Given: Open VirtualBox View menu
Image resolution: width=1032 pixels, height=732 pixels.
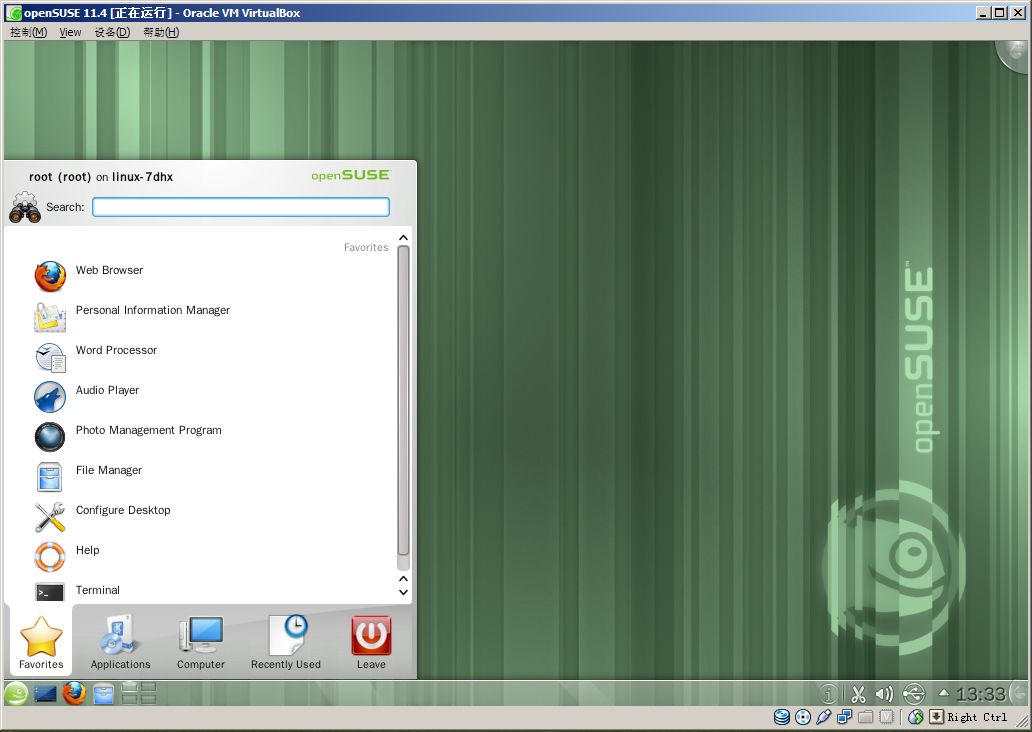Looking at the screenshot, I should [x=70, y=32].
